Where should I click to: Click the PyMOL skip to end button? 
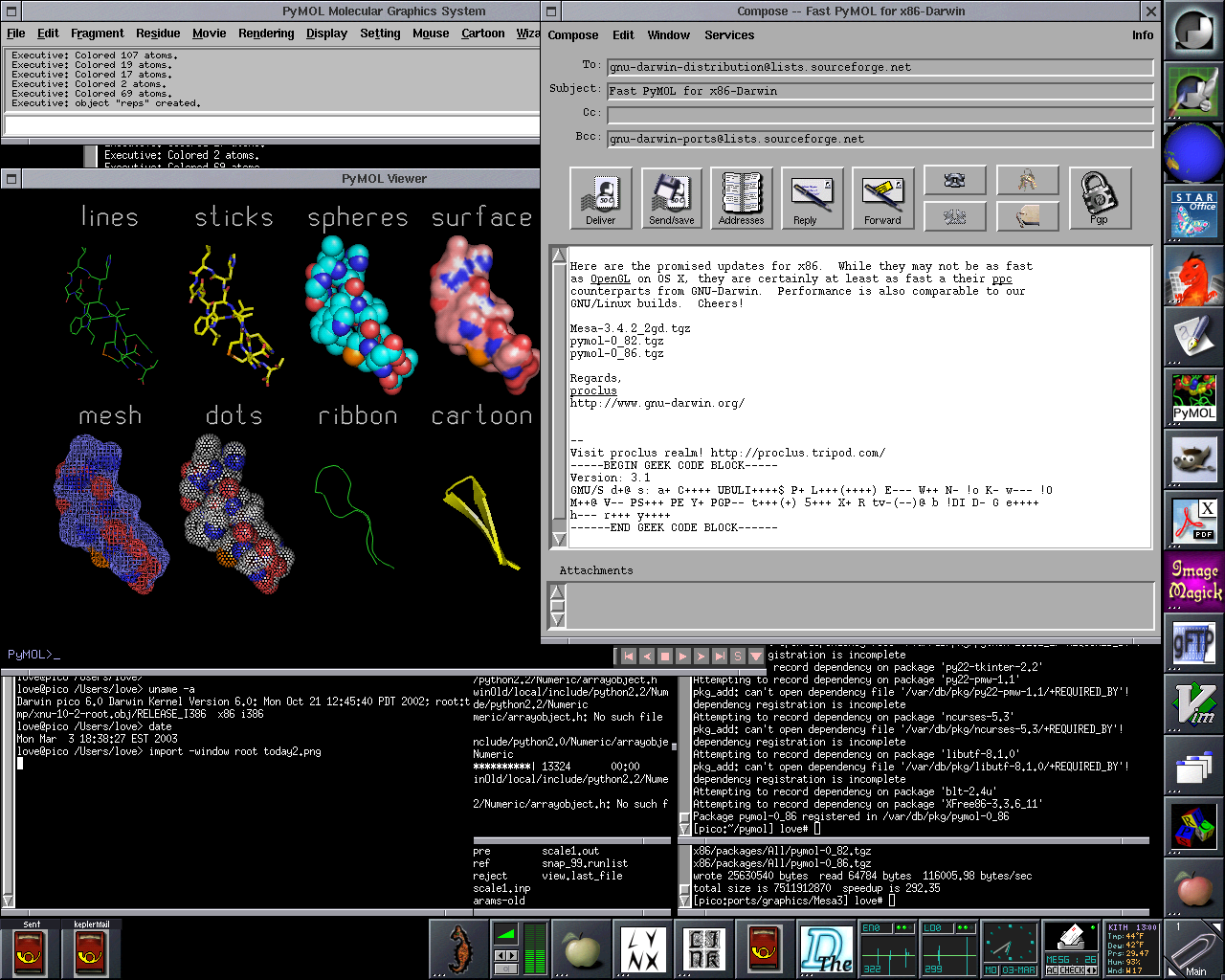coord(720,657)
